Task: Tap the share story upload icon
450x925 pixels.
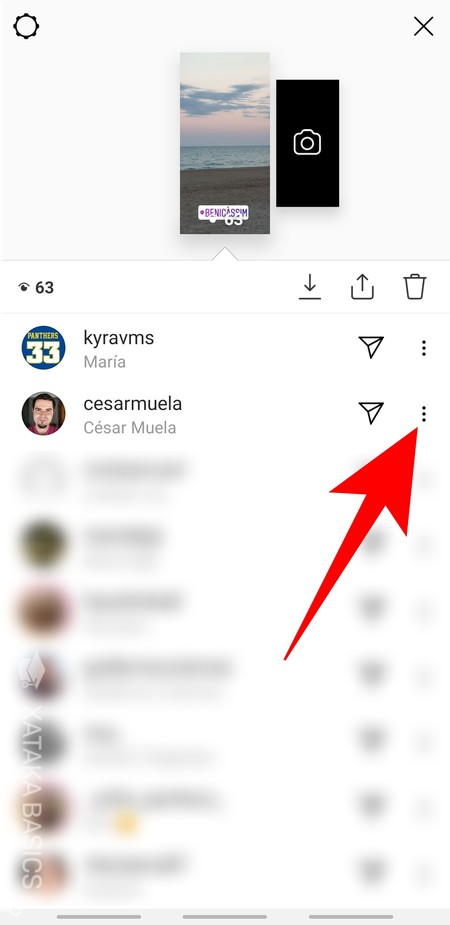Action: tap(362, 287)
